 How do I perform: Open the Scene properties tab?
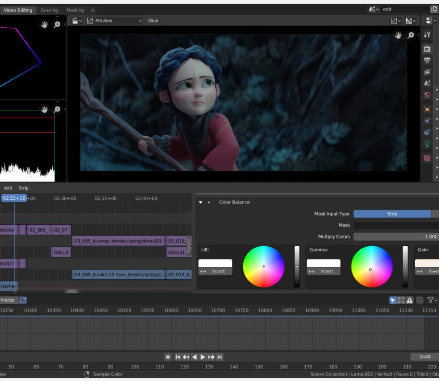427,83
